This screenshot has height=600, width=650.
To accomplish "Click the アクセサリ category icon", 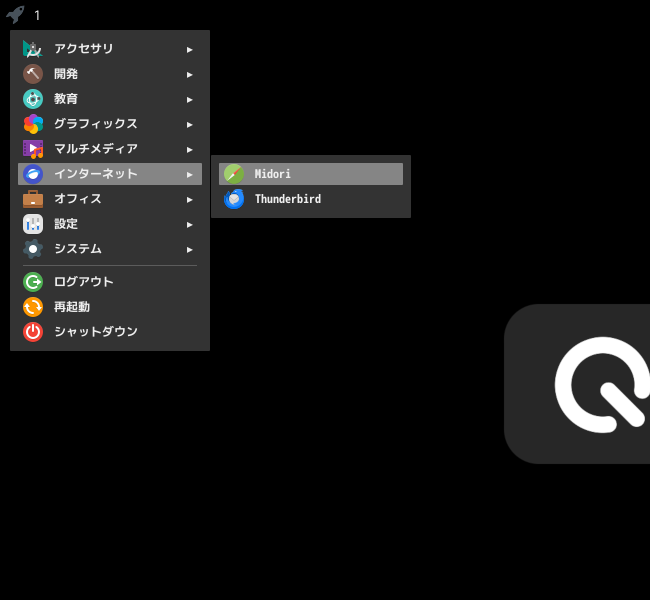I will pos(33,49).
